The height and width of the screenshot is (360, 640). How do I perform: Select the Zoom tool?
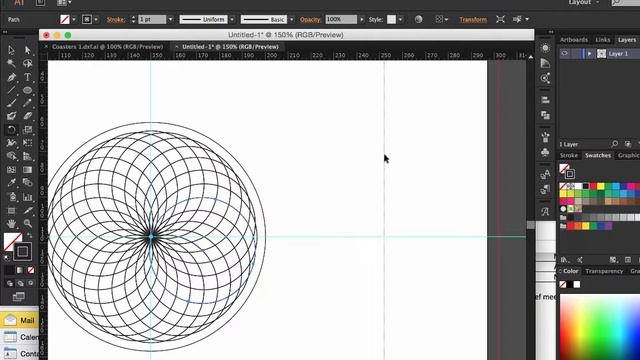[27, 223]
